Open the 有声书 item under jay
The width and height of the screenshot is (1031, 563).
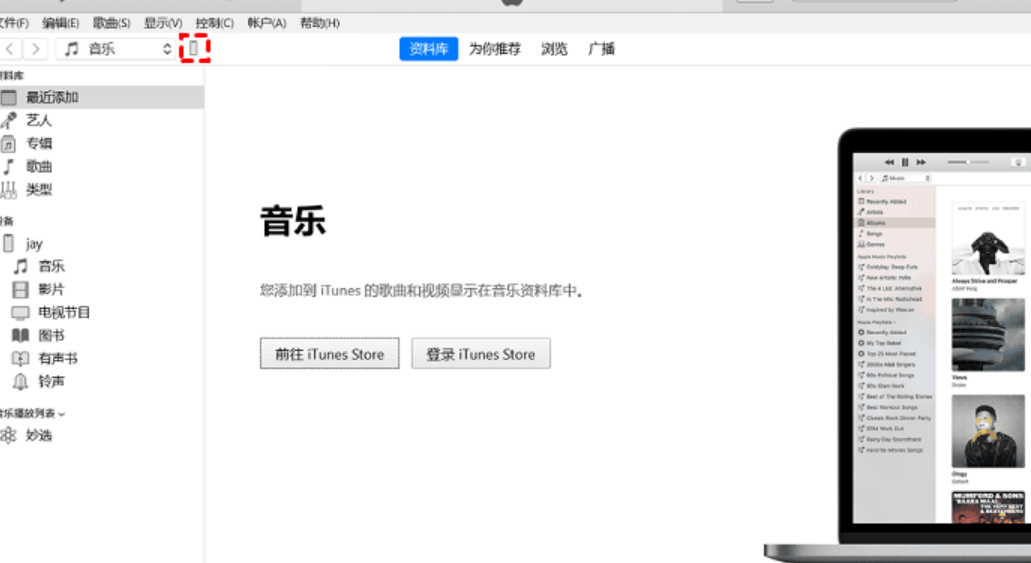(58, 358)
